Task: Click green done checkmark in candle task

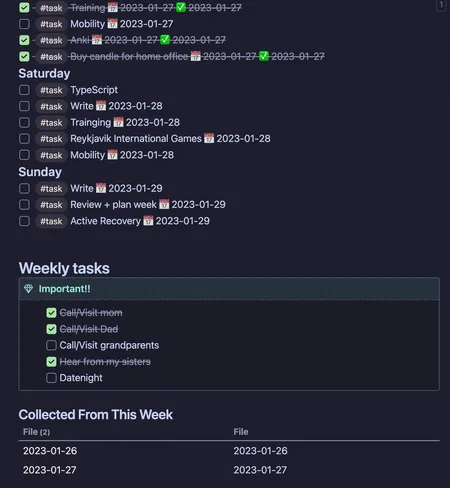Action: coord(264,56)
